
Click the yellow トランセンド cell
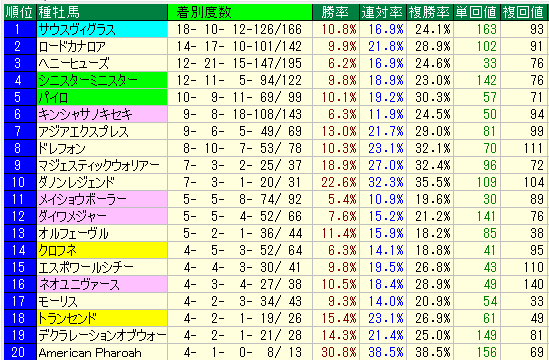[x=102, y=318]
